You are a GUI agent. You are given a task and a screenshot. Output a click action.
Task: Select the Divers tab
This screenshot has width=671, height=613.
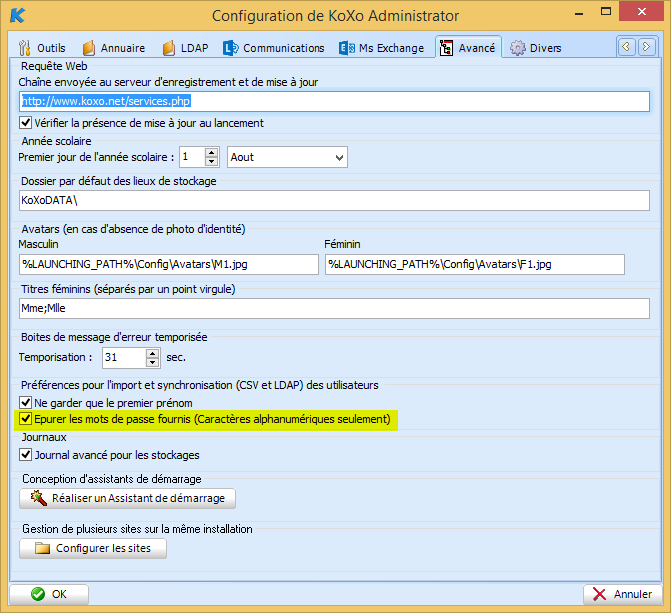click(x=536, y=48)
